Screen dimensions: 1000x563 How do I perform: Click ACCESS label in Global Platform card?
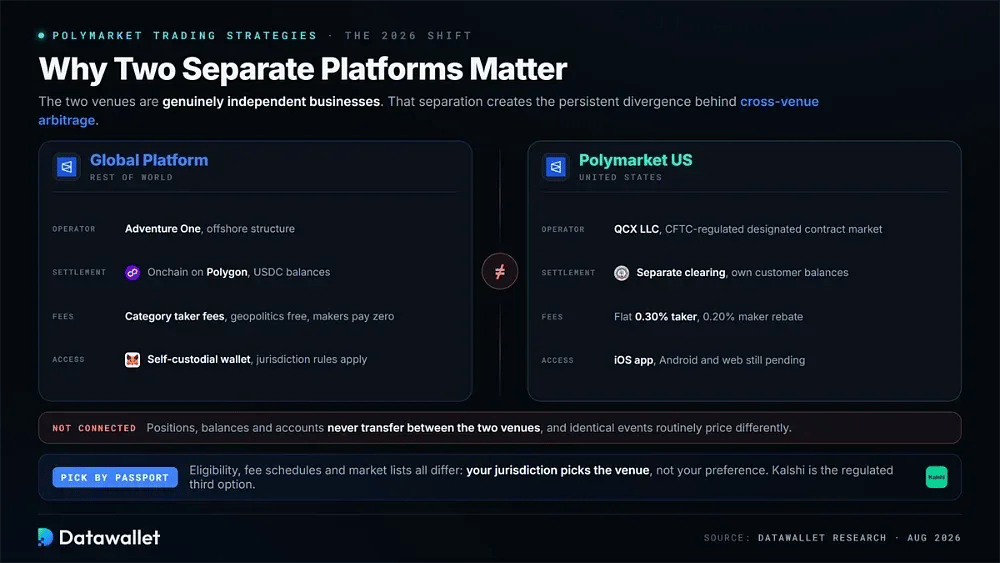[68, 360]
